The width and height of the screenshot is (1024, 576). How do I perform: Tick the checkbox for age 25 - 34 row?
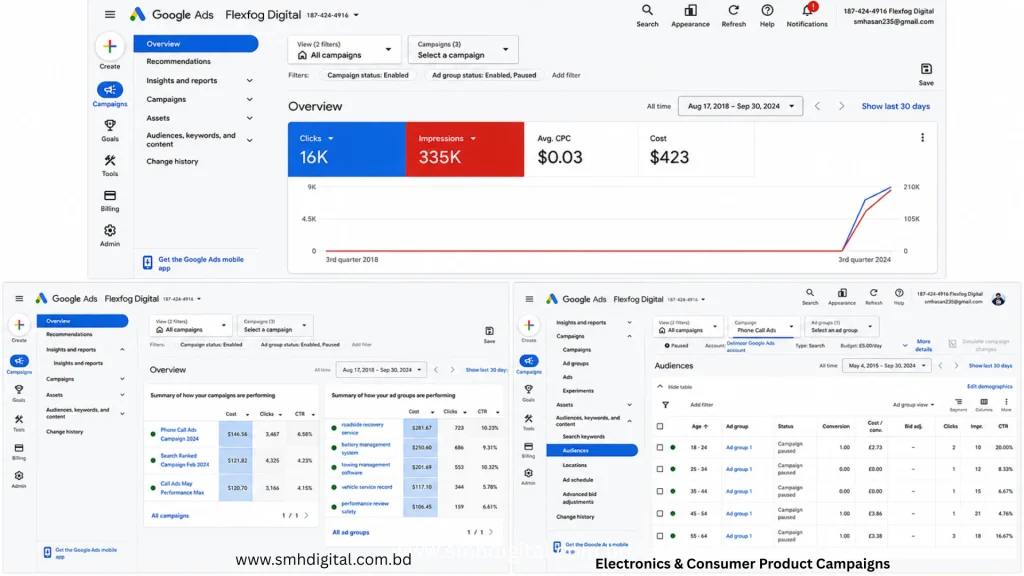660,469
